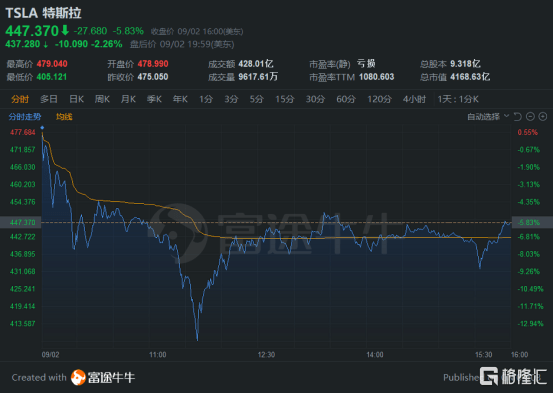
Task: Click the 成交量 value 9617.61万
Action: [x=258, y=77]
